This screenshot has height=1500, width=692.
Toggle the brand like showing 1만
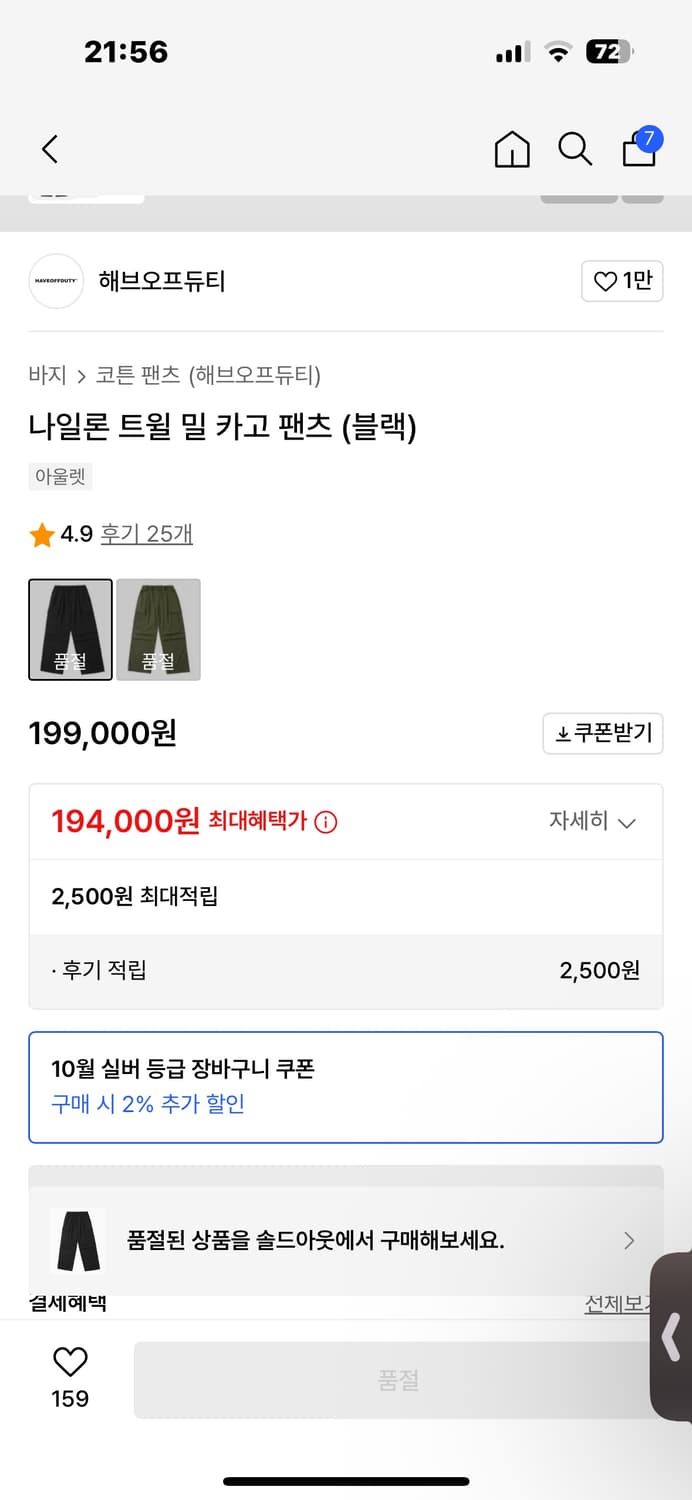click(621, 281)
